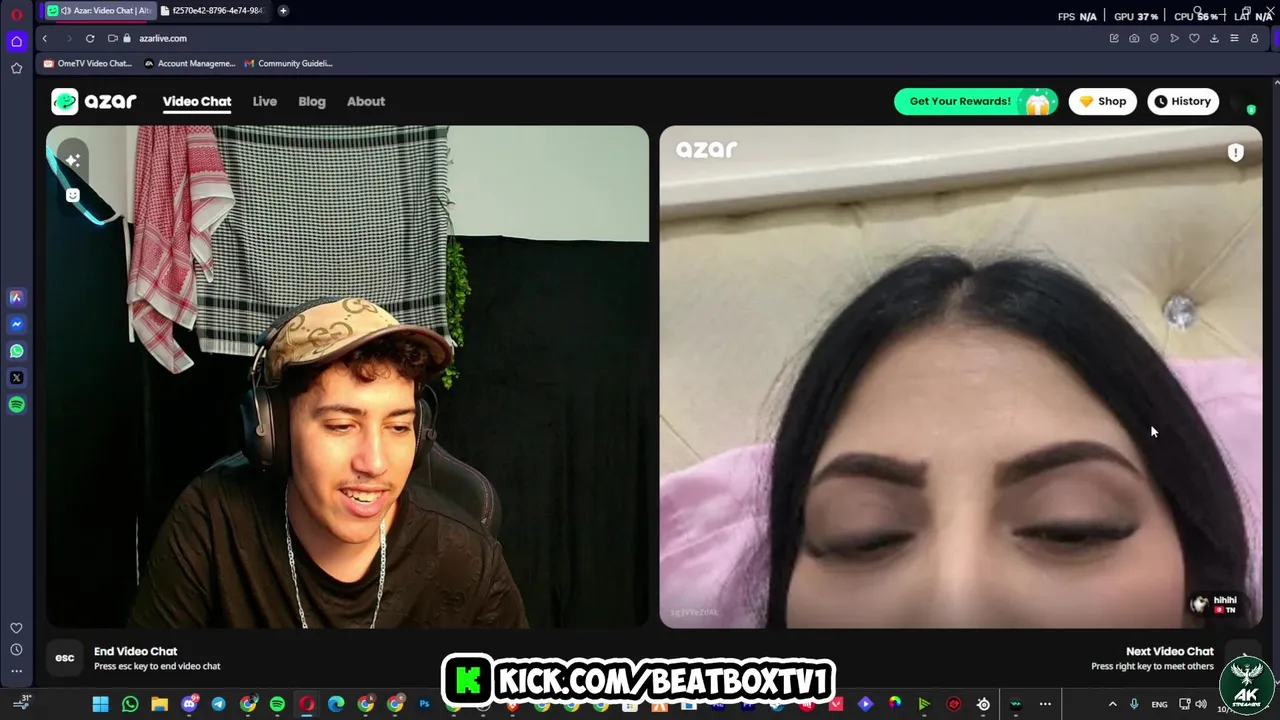Open Telegram from taskbar

(218, 704)
